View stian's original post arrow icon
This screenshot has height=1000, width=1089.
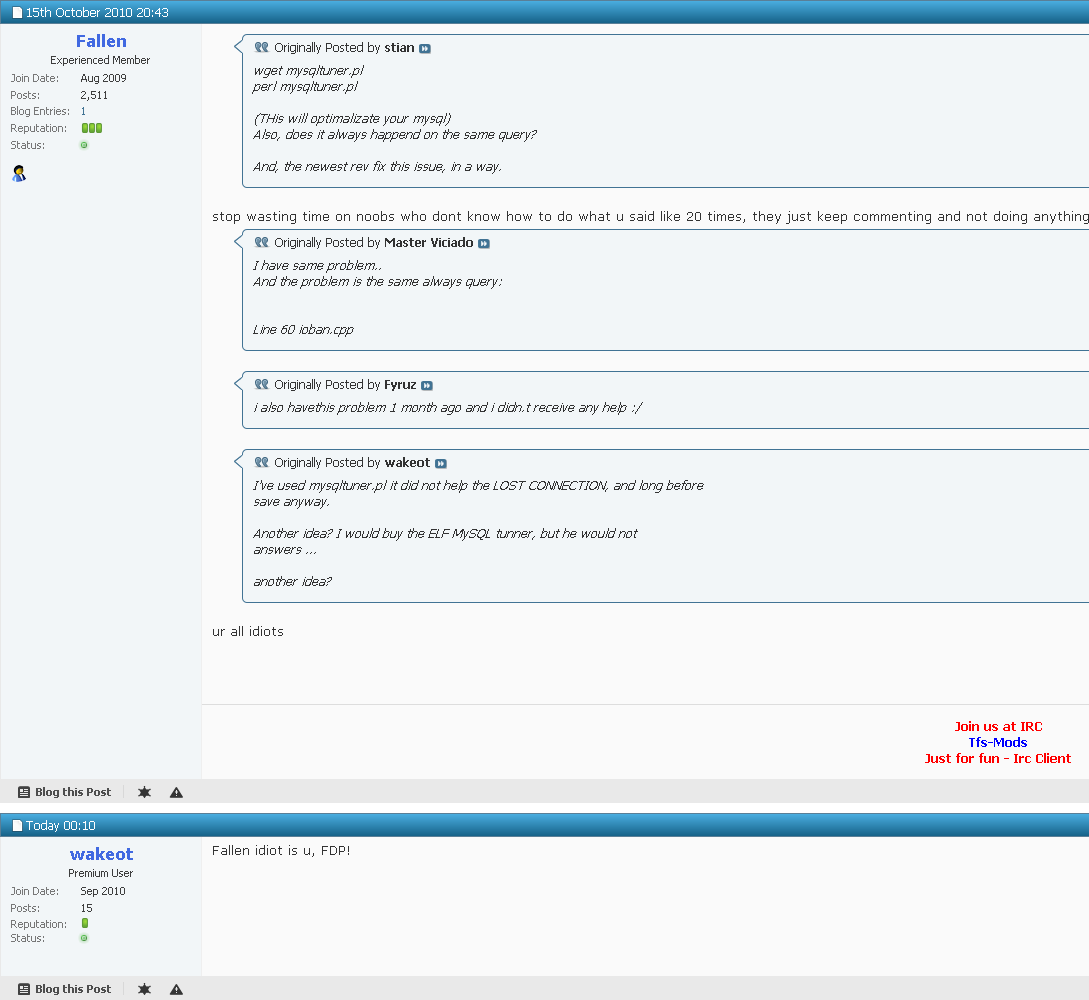point(425,49)
